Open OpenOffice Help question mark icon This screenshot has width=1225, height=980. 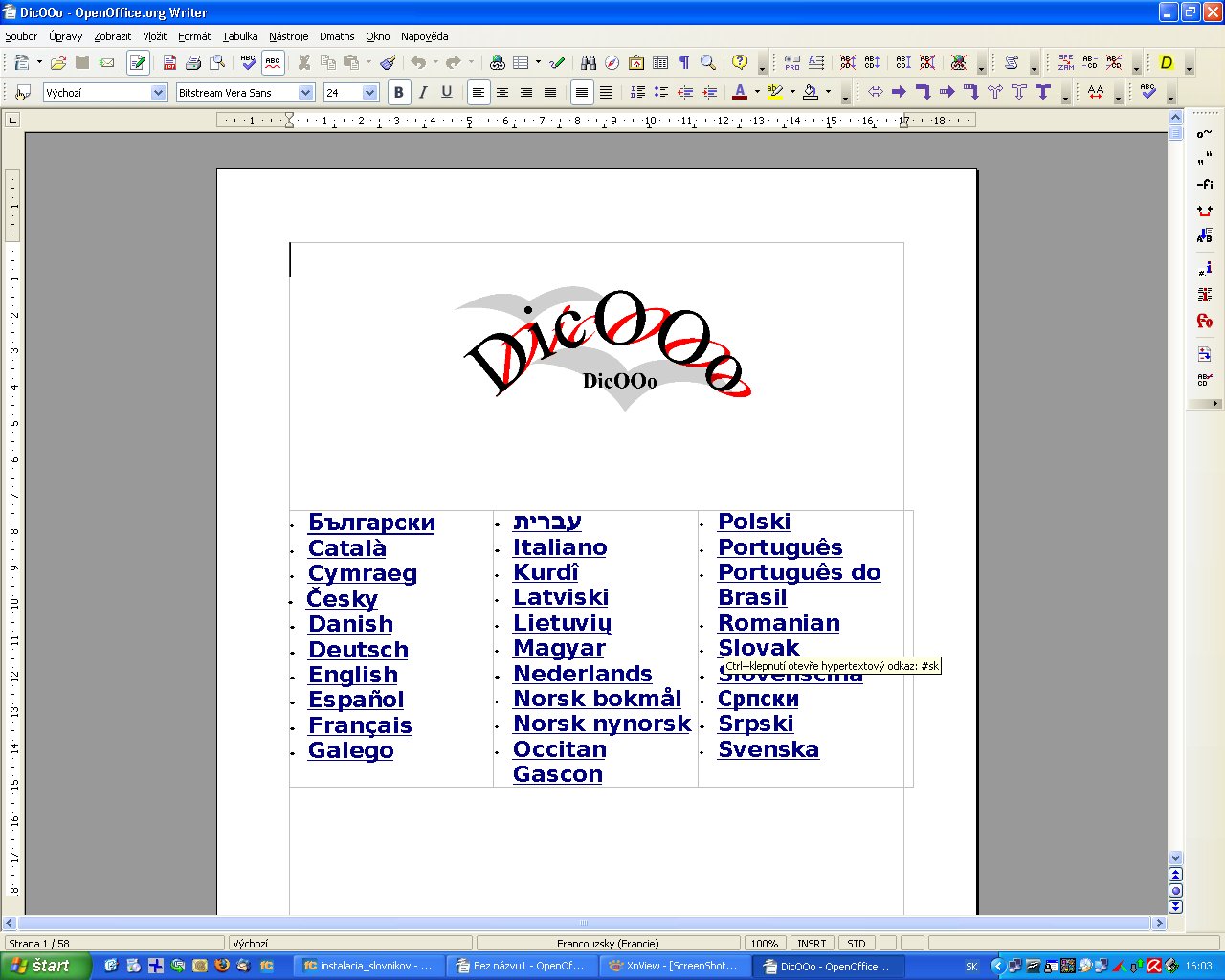coord(740,62)
